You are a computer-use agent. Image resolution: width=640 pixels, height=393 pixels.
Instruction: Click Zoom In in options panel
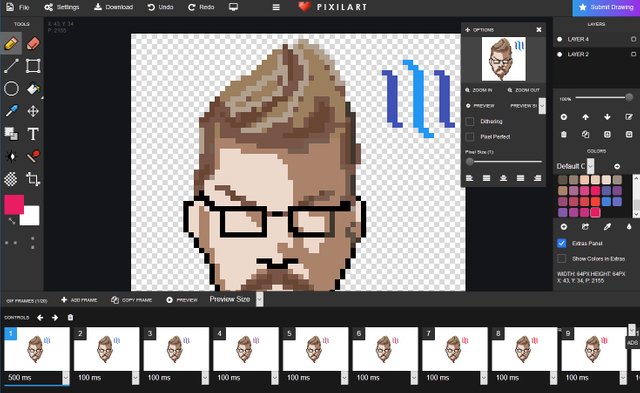click(x=479, y=90)
